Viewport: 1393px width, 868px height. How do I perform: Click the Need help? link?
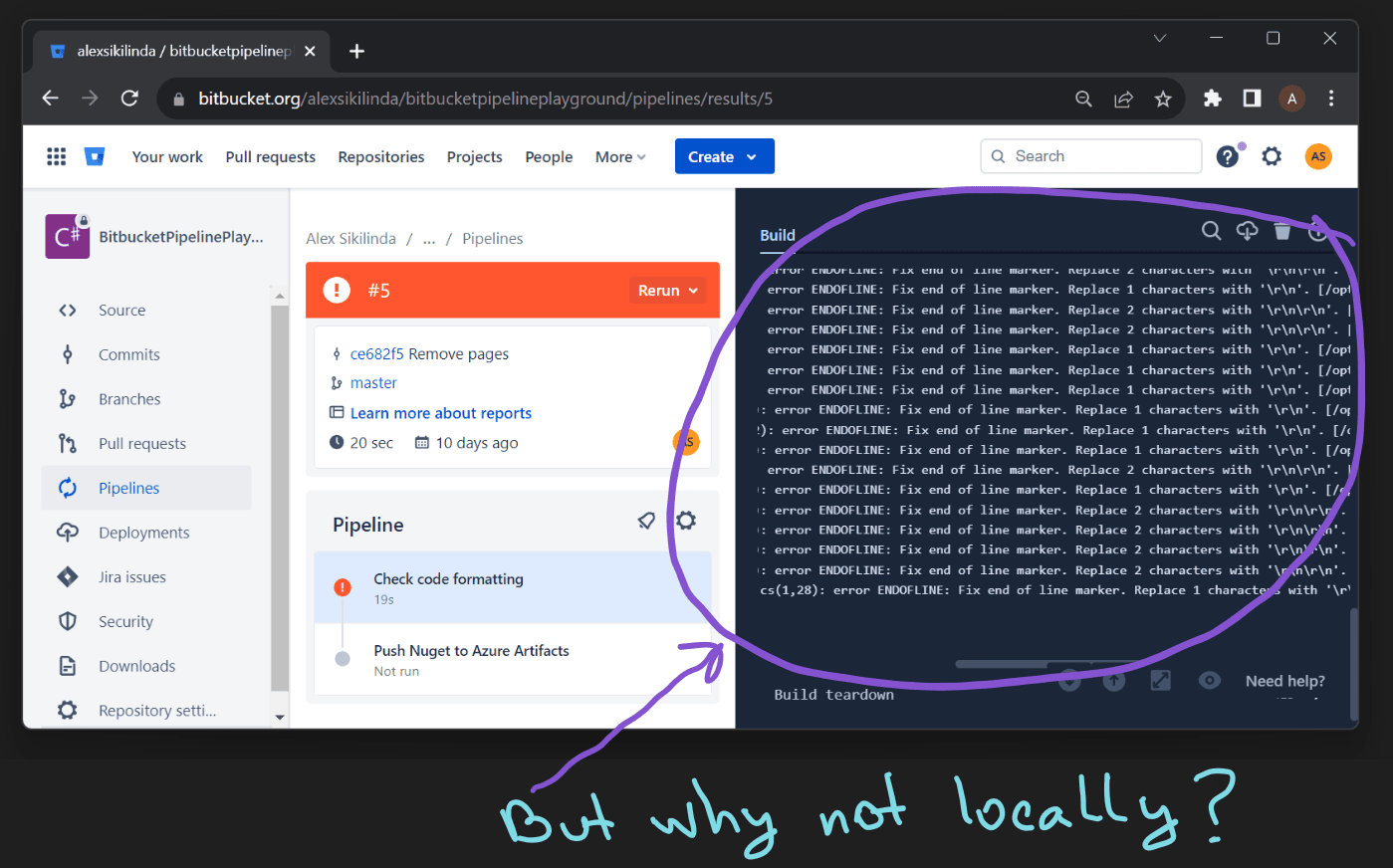(x=1284, y=681)
